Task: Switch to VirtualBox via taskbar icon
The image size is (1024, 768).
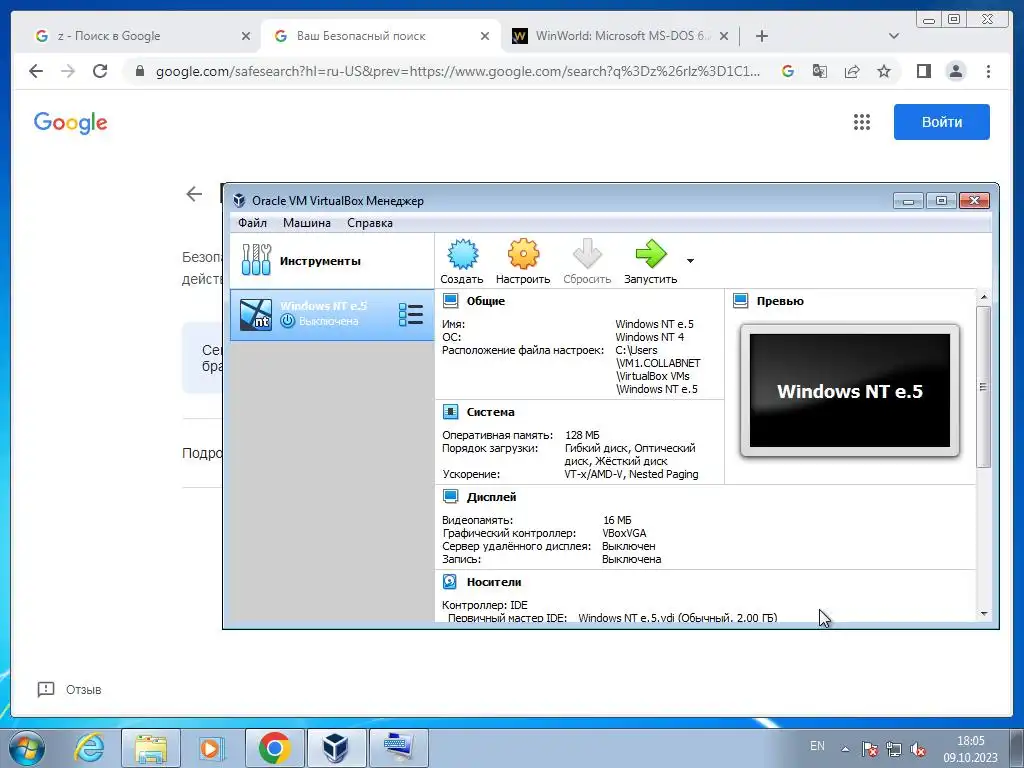Action: pyautogui.click(x=336, y=748)
